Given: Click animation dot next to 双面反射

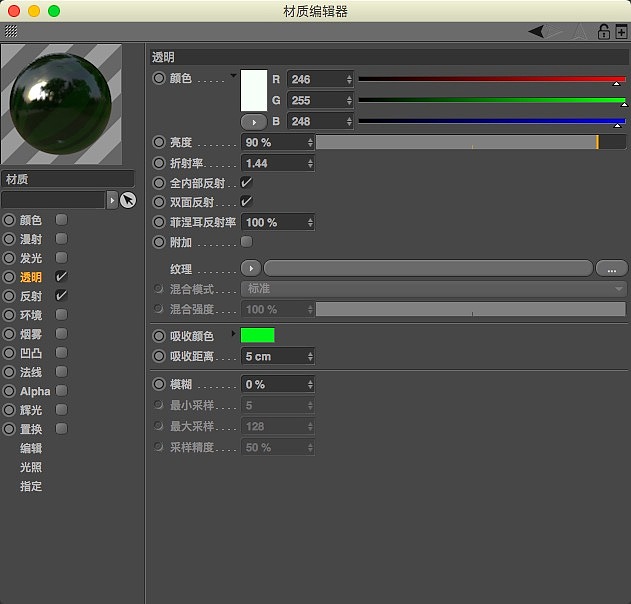Looking at the screenshot, I should coord(159,202).
